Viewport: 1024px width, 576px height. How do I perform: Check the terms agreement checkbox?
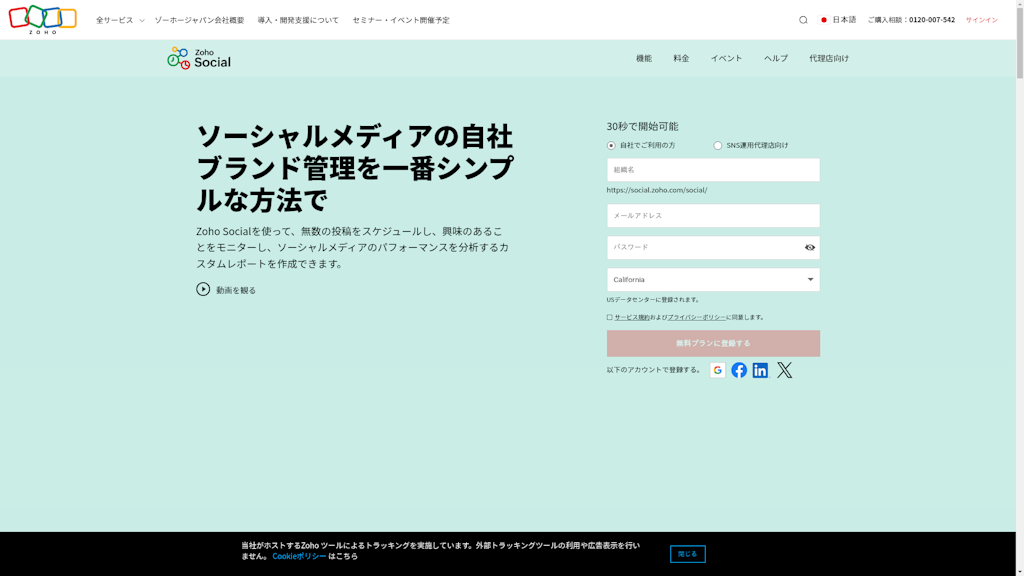pyautogui.click(x=609, y=317)
